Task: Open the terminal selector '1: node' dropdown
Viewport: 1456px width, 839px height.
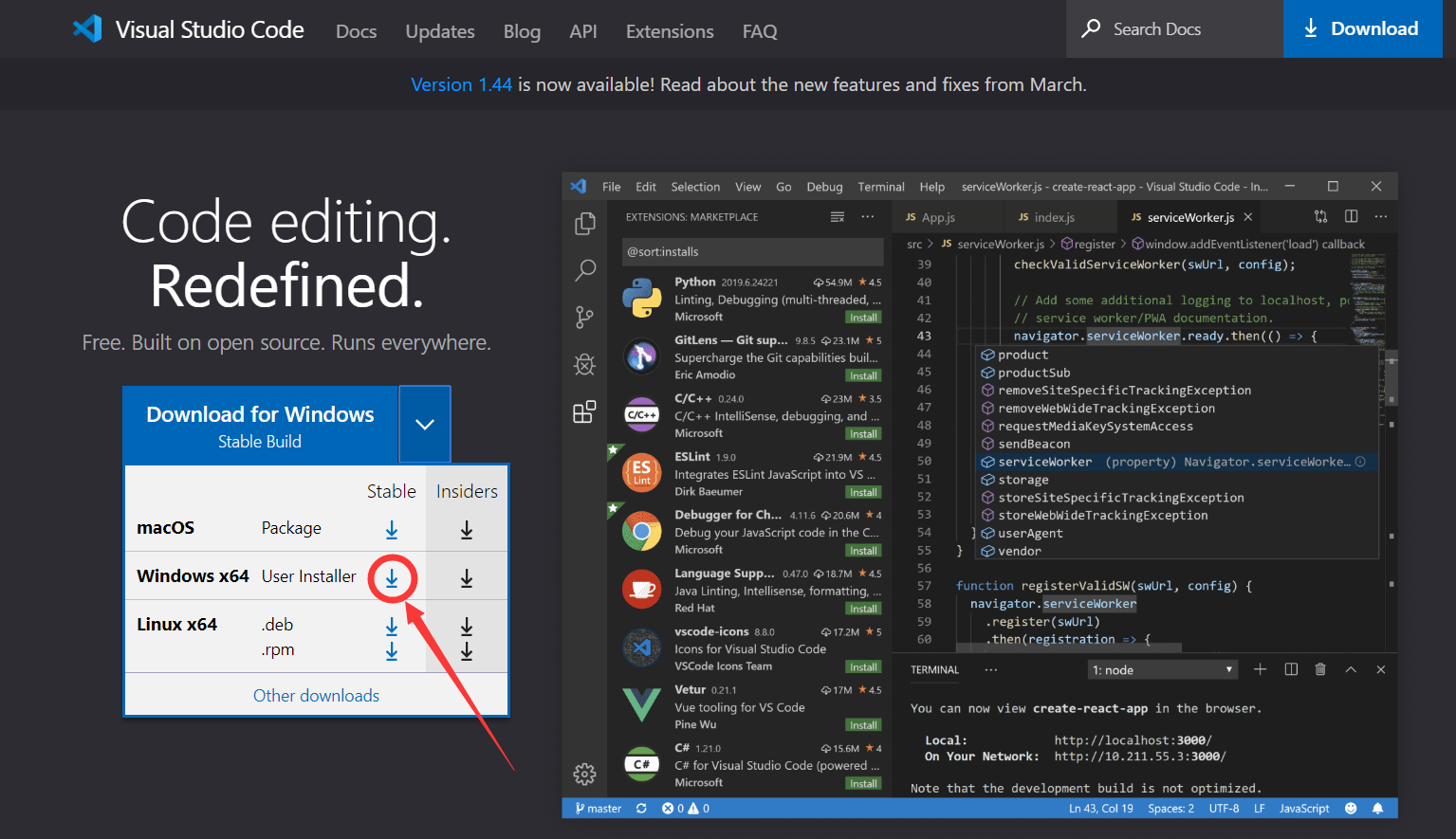Action: pyautogui.click(x=1163, y=670)
